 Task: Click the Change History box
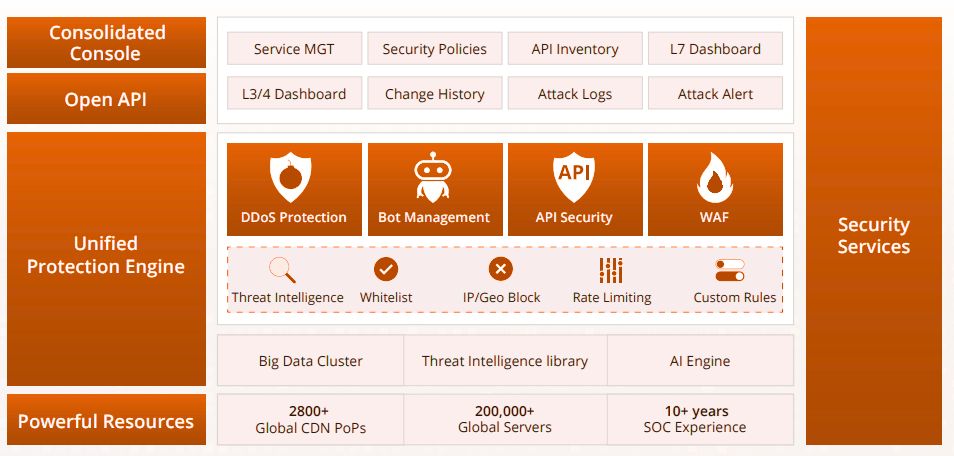[x=434, y=94]
